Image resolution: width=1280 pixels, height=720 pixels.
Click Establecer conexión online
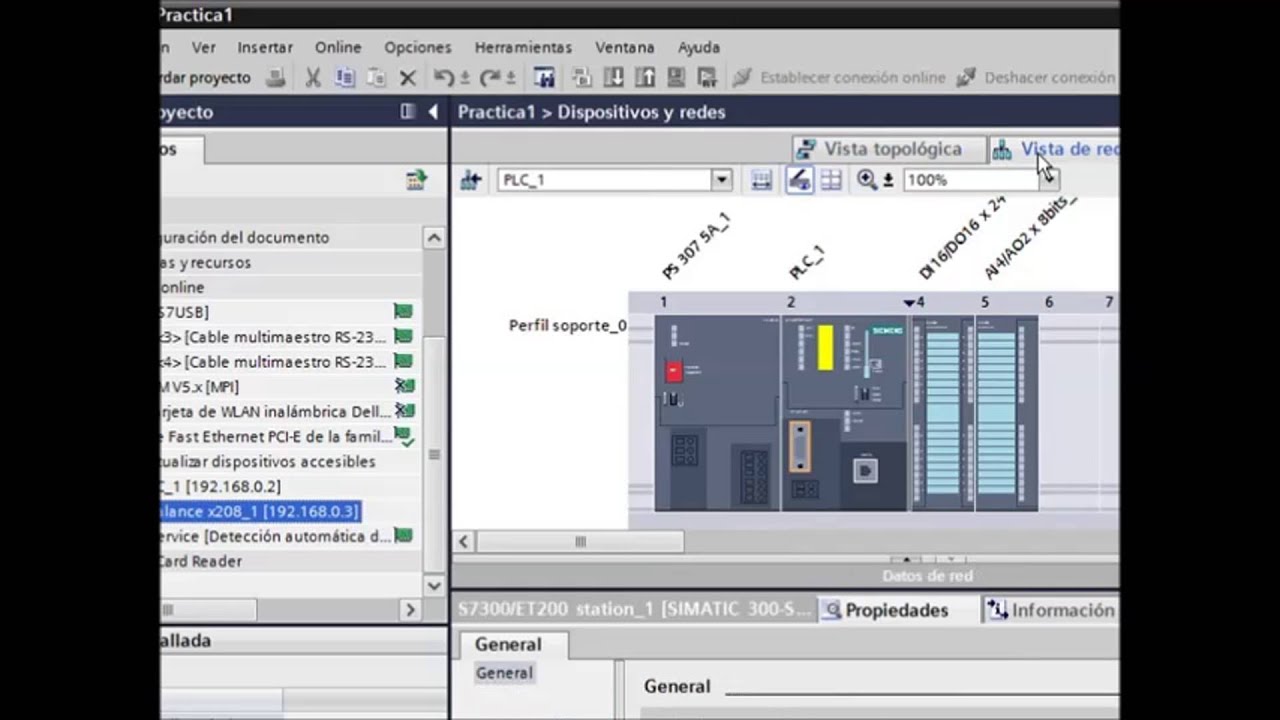(839, 77)
